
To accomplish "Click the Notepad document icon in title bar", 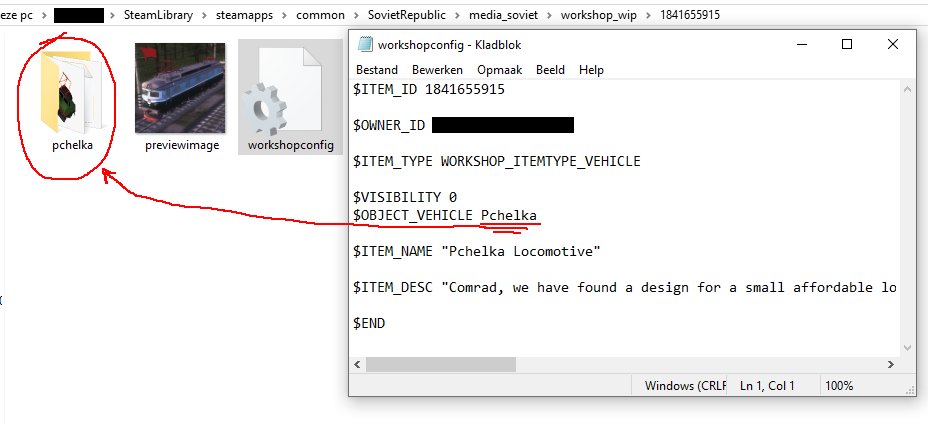I will point(366,44).
